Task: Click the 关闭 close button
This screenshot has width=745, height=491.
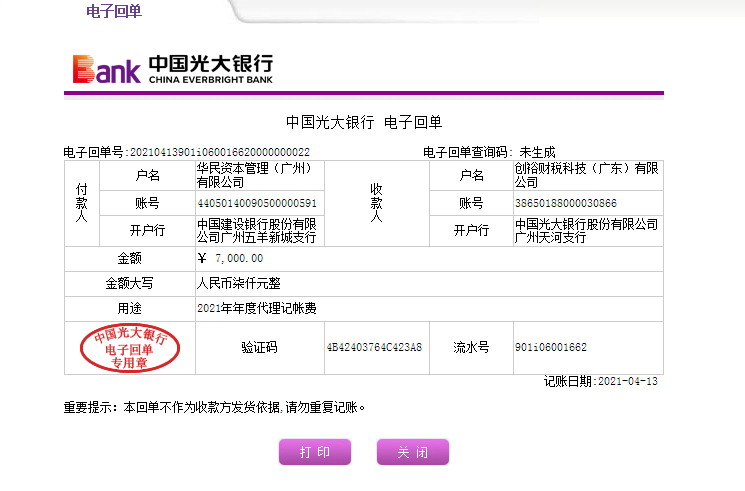Action: coord(413,452)
